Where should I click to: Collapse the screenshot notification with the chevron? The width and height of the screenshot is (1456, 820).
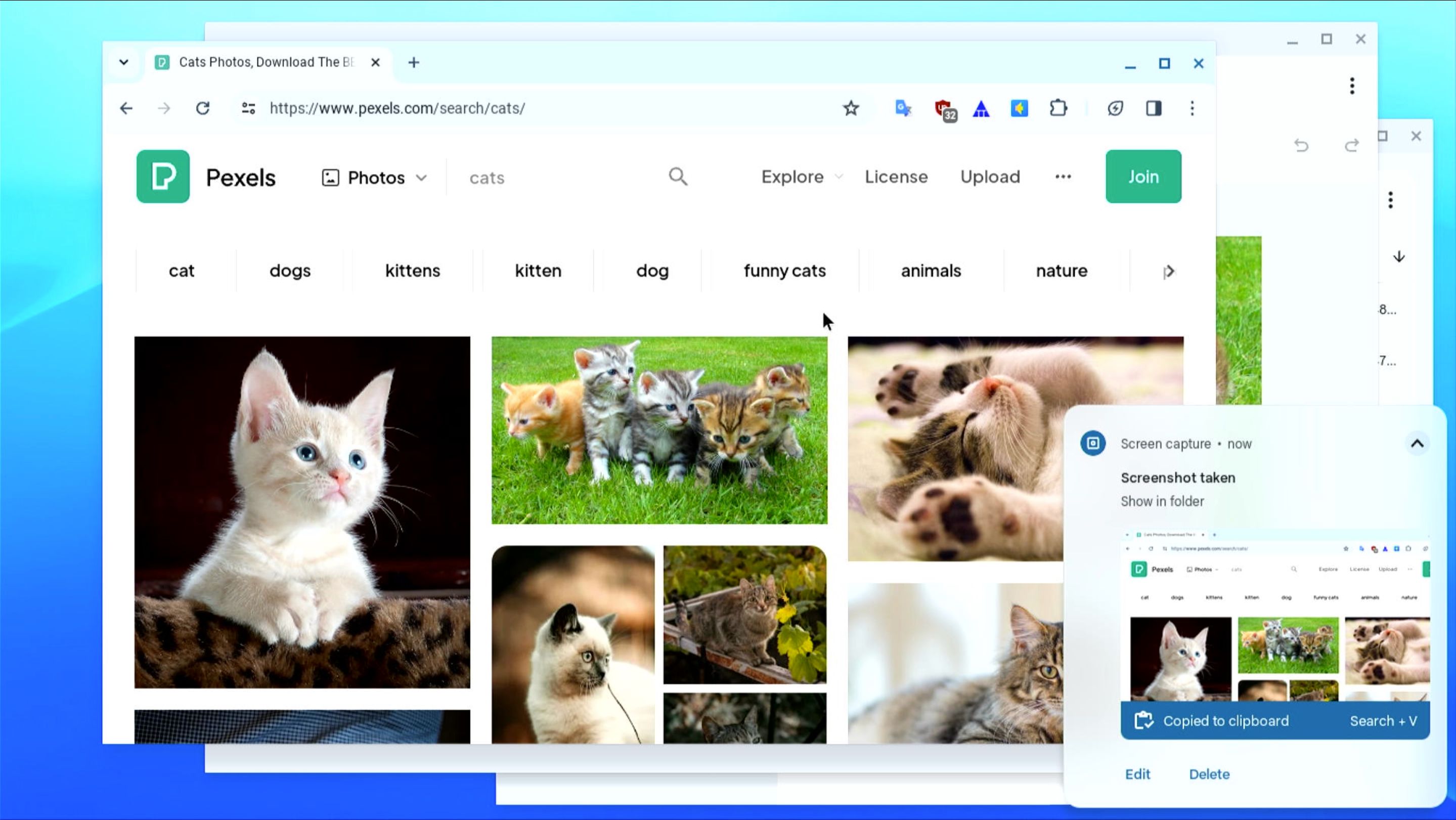click(x=1418, y=443)
